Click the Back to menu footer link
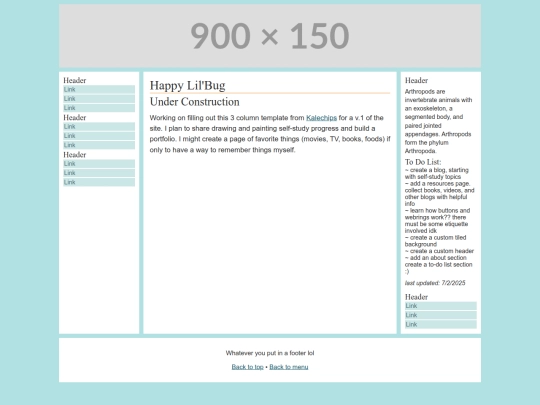Screen dimensions: 540x405 point(289,367)
